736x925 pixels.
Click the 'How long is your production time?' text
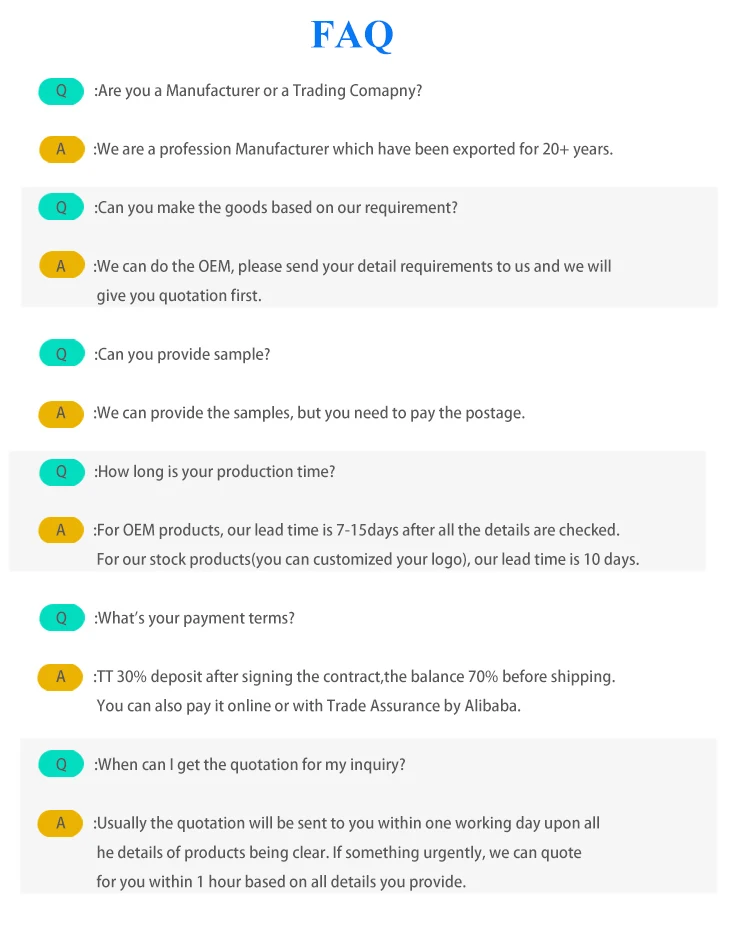pos(215,472)
